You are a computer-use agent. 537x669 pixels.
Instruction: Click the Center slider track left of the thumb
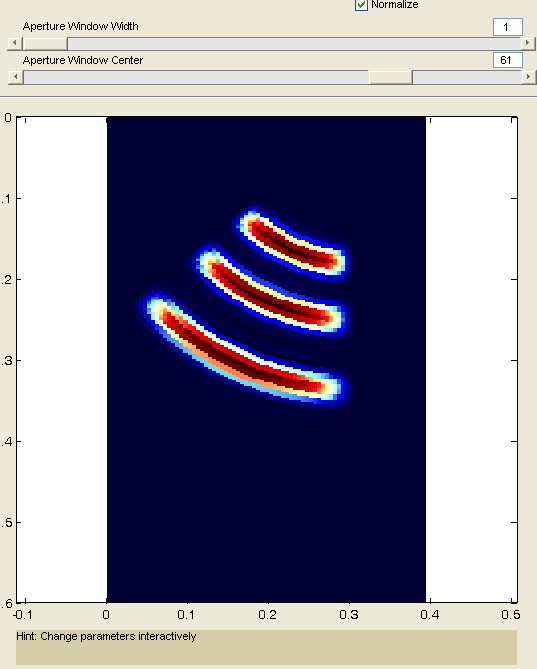pyautogui.click(x=196, y=77)
